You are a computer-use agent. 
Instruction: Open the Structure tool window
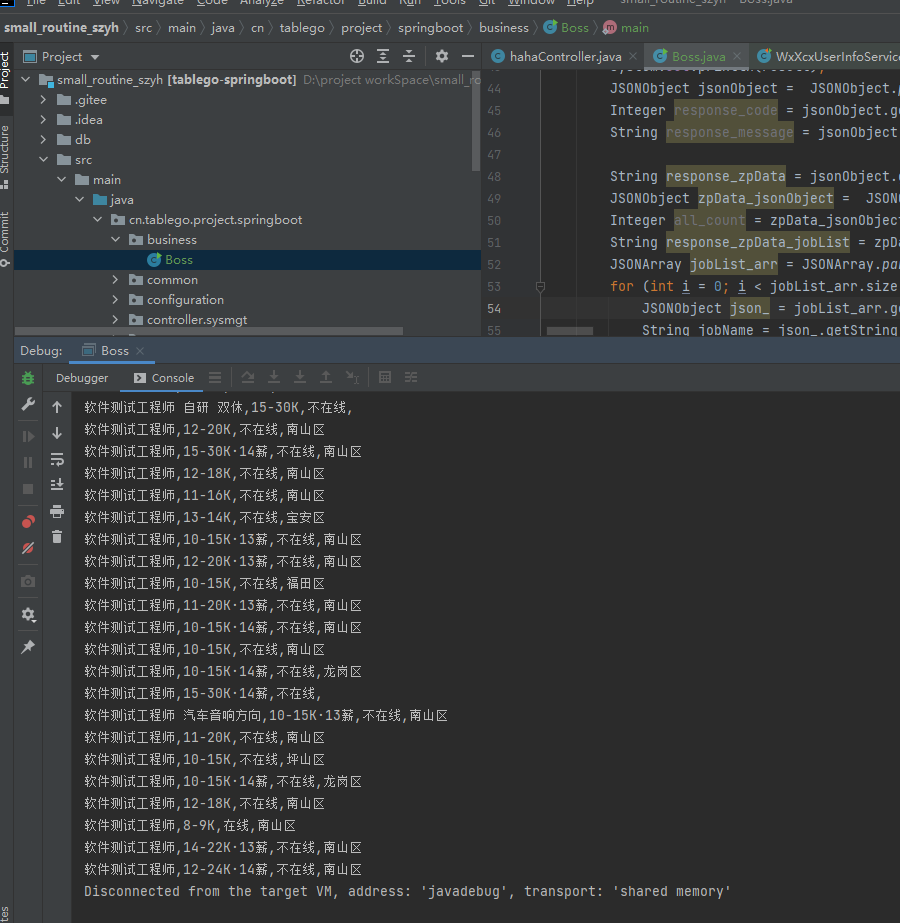[5, 156]
